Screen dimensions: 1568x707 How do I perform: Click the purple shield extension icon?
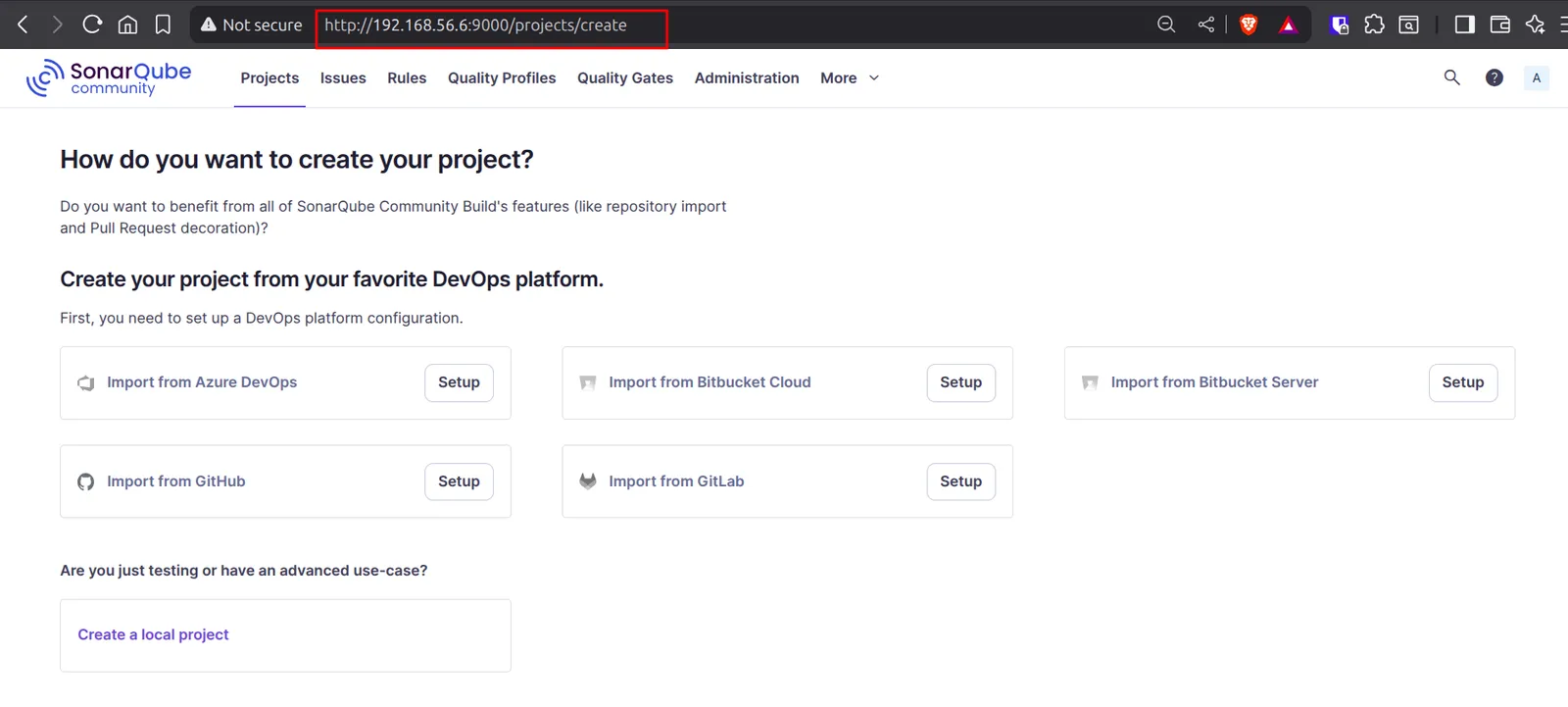tap(1339, 25)
